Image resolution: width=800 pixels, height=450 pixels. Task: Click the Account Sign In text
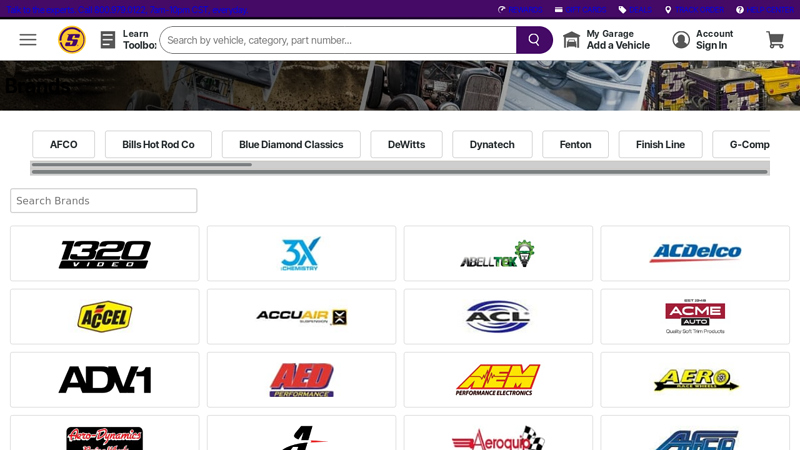pyautogui.click(x=714, y=40)
